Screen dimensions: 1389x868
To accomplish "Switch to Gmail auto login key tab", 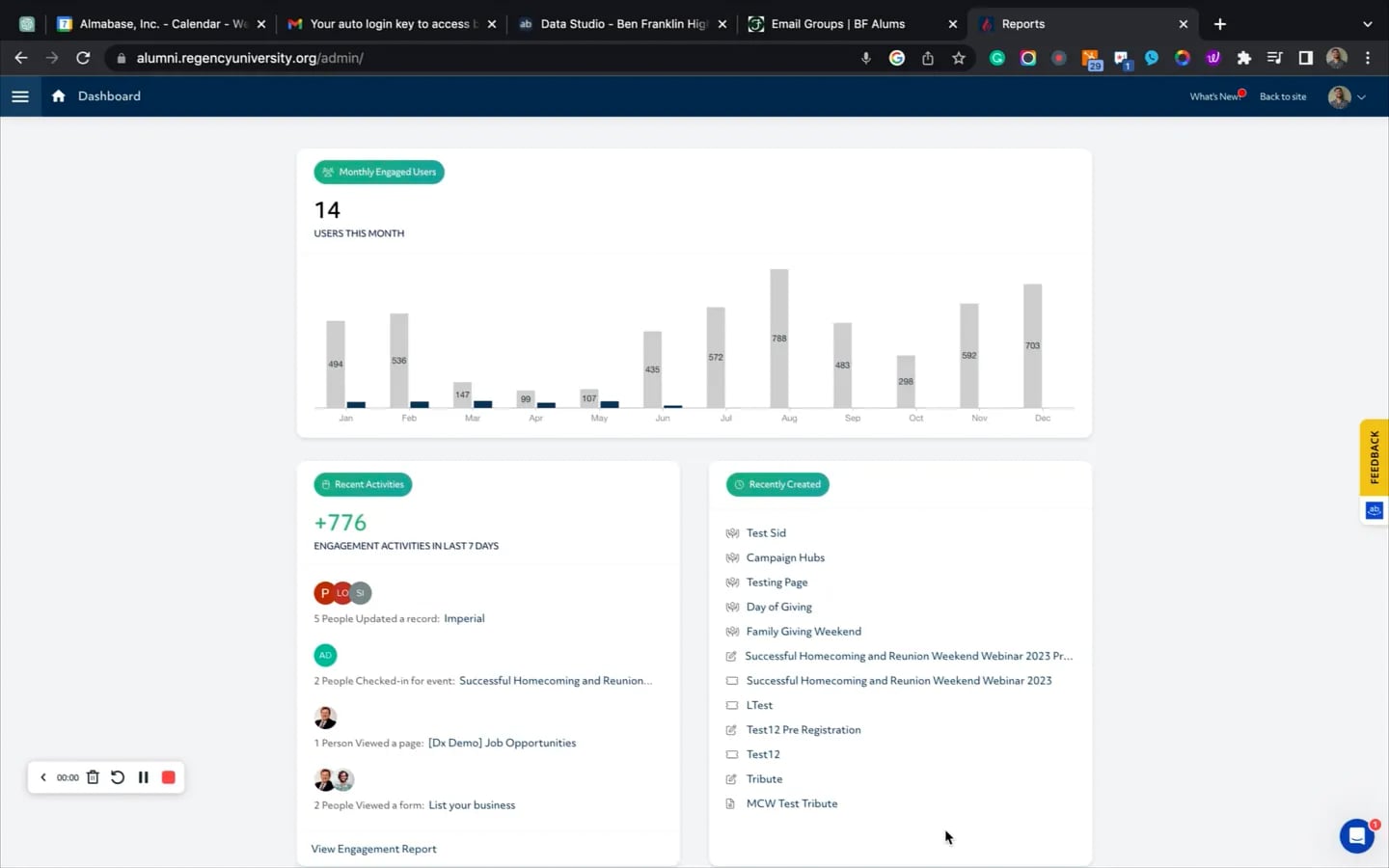I will click(393, 24).
